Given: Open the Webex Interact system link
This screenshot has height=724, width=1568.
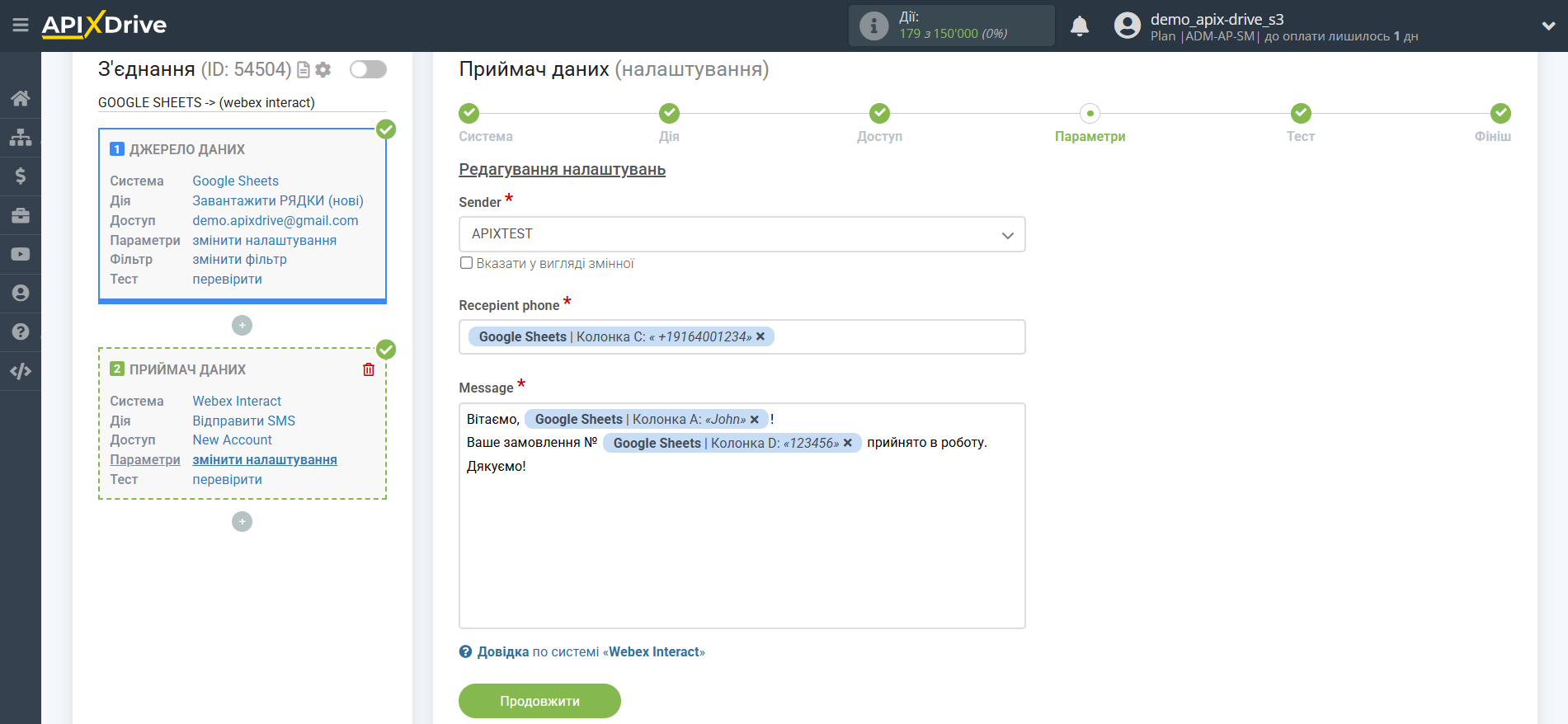Looking at the screenshot, I should pyautogui.click(x=237, y=401).
